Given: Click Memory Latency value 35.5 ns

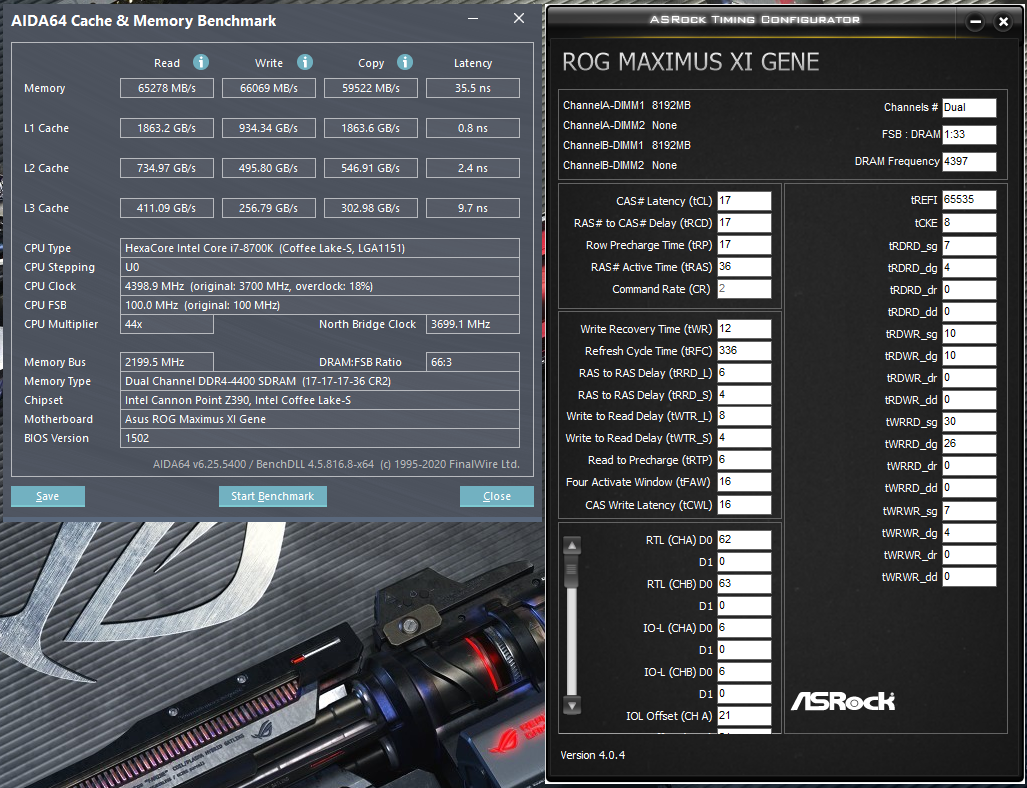Looking at the screenshot, I should pyautogui.click(x=473, y=88).
